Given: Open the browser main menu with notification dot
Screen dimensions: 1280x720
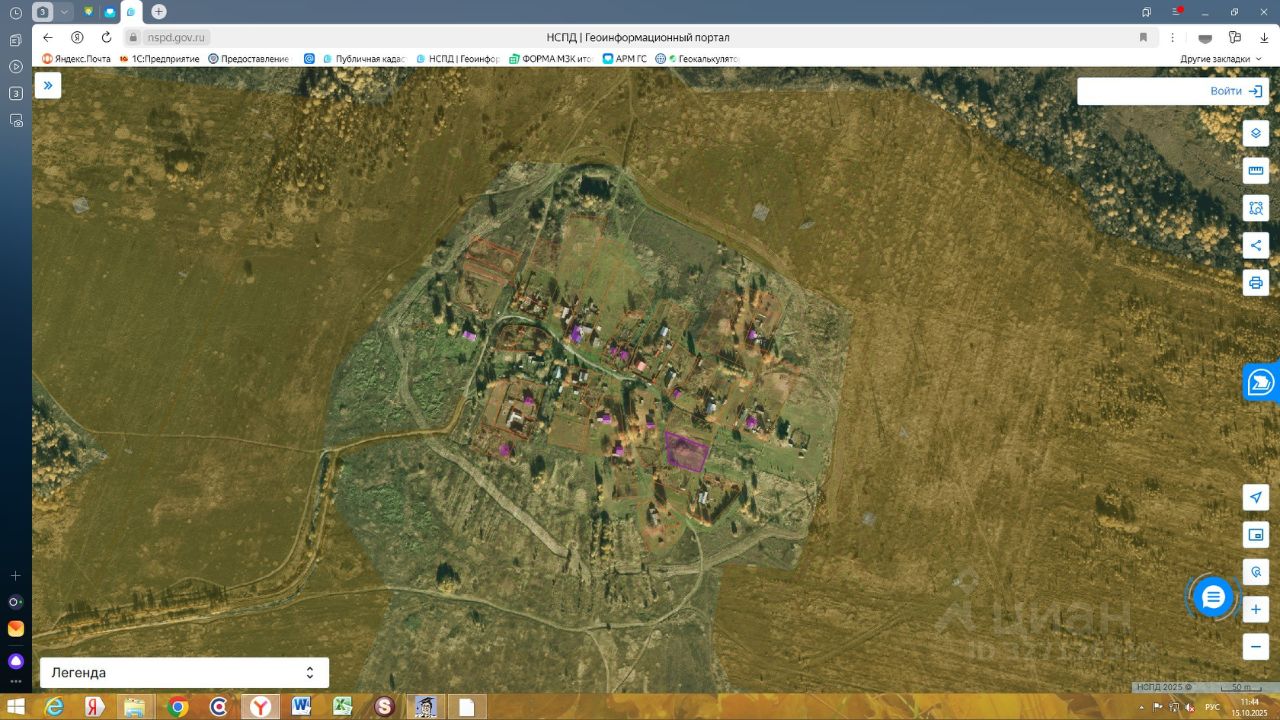Looking at the screenshot, I should [x=1177, y=11].
